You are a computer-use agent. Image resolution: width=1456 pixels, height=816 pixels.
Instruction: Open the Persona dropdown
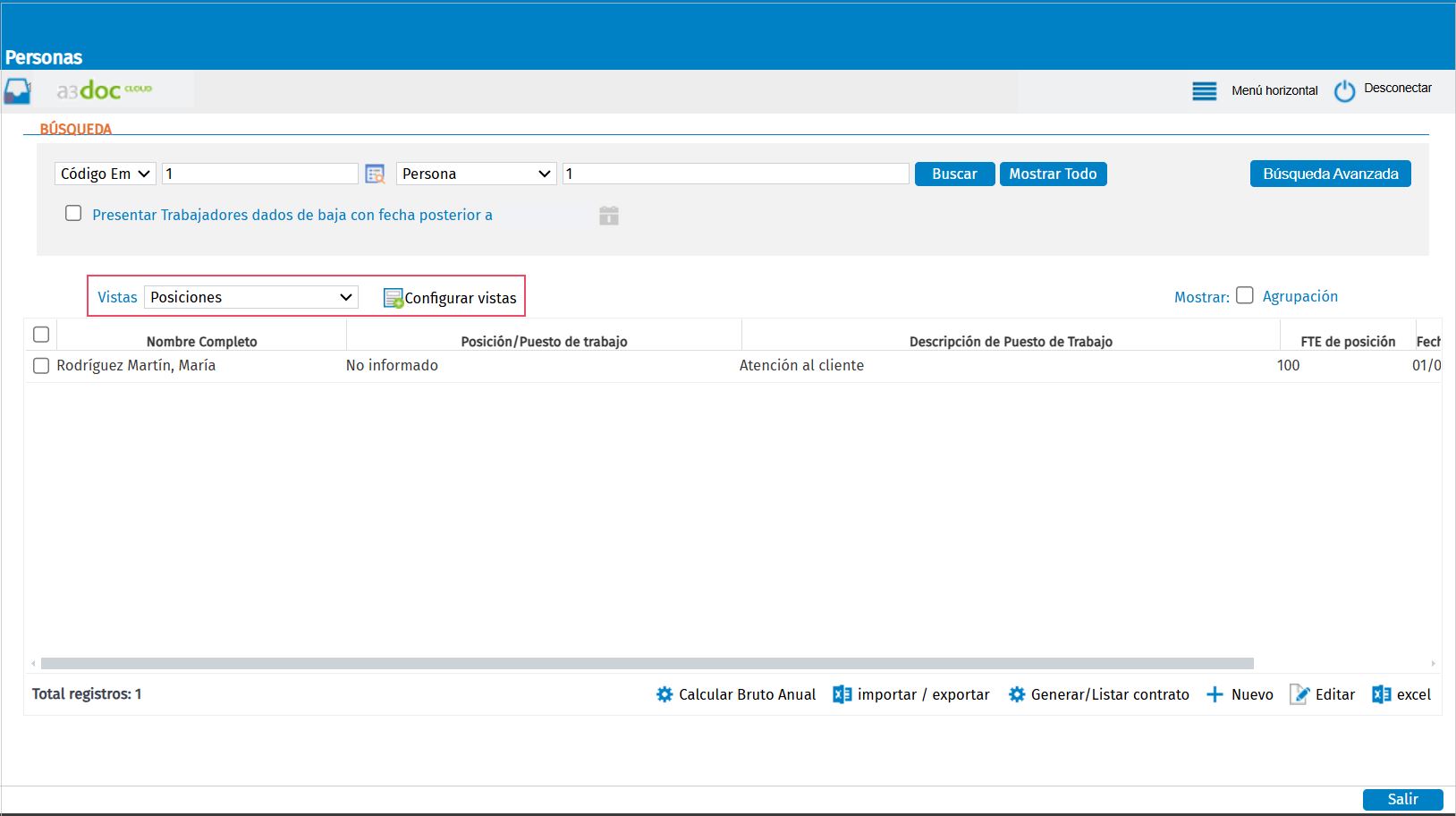click(477, 174)
